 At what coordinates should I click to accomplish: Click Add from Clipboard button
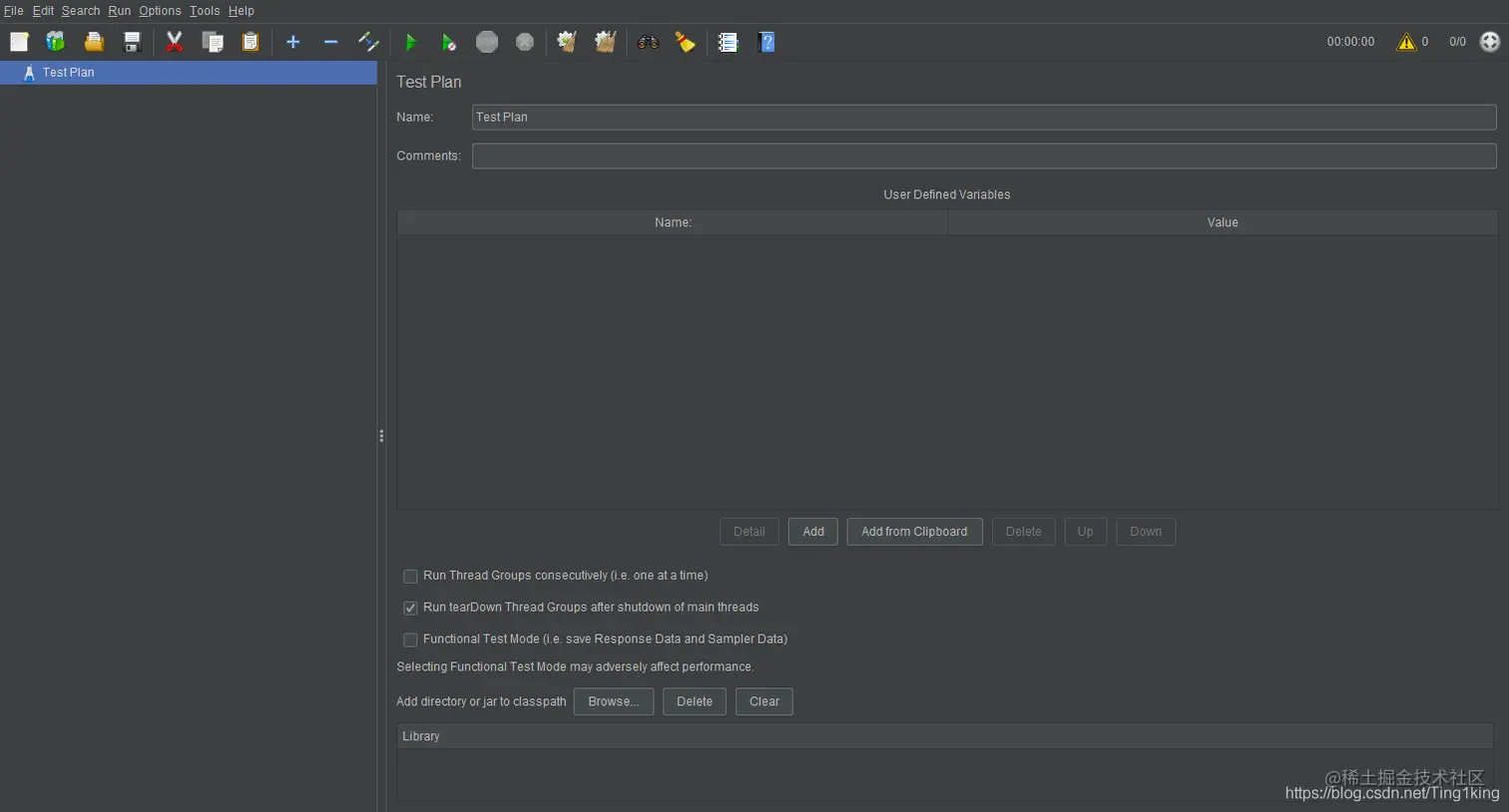[914, 532]
